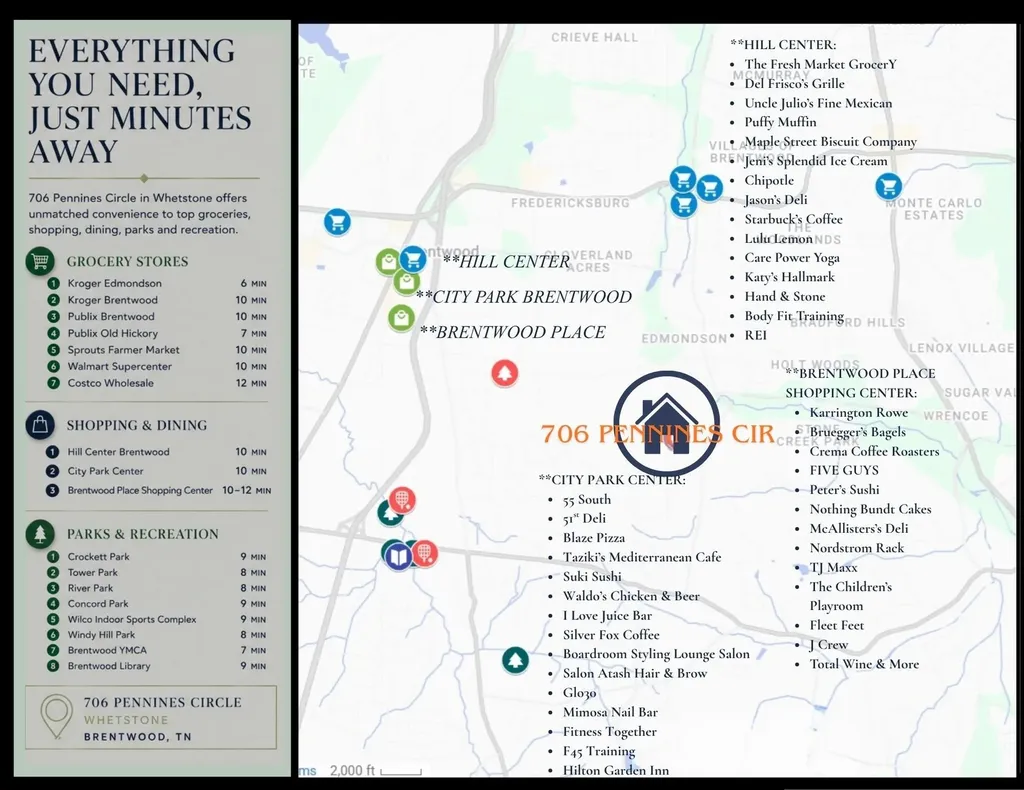Click the number 5 bullet beside Wilco Indoor Sports Complex
The width and height of the screenshot is (1024, 790).
click(53, 619)
